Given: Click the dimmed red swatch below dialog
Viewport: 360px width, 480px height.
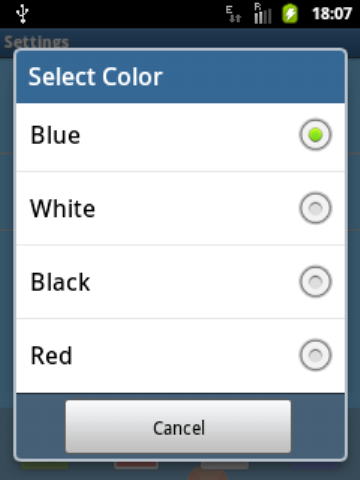Looking at the screenshot, I should 136,465.
